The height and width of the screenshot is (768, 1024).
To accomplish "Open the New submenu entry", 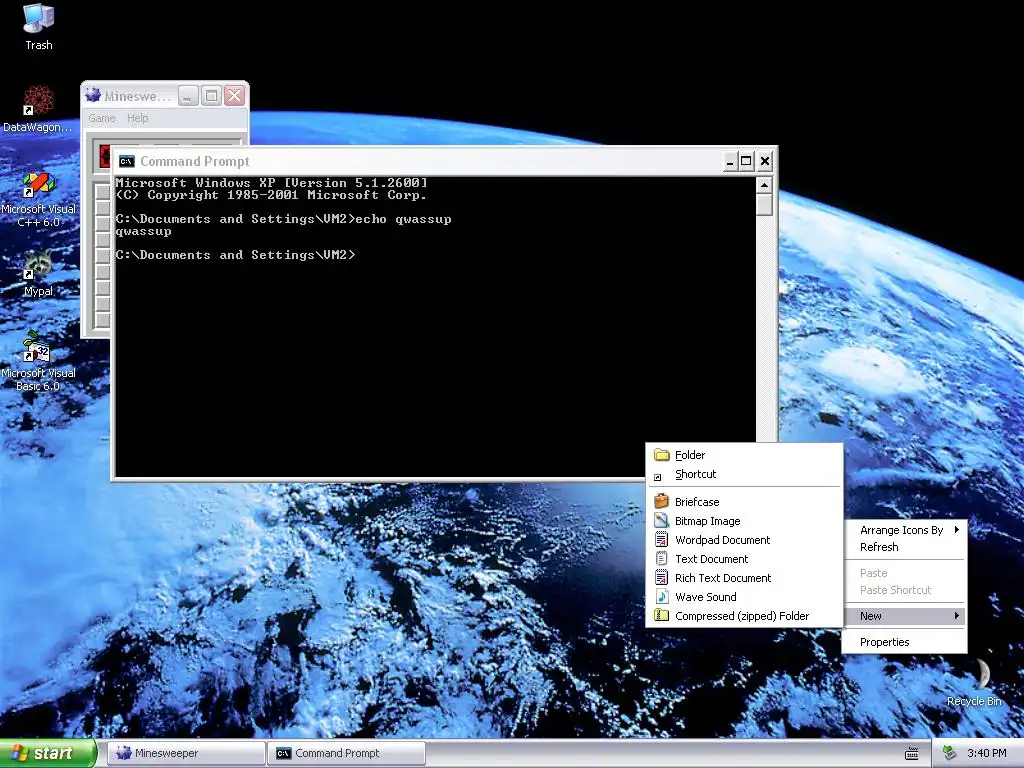I will (904, 616).
